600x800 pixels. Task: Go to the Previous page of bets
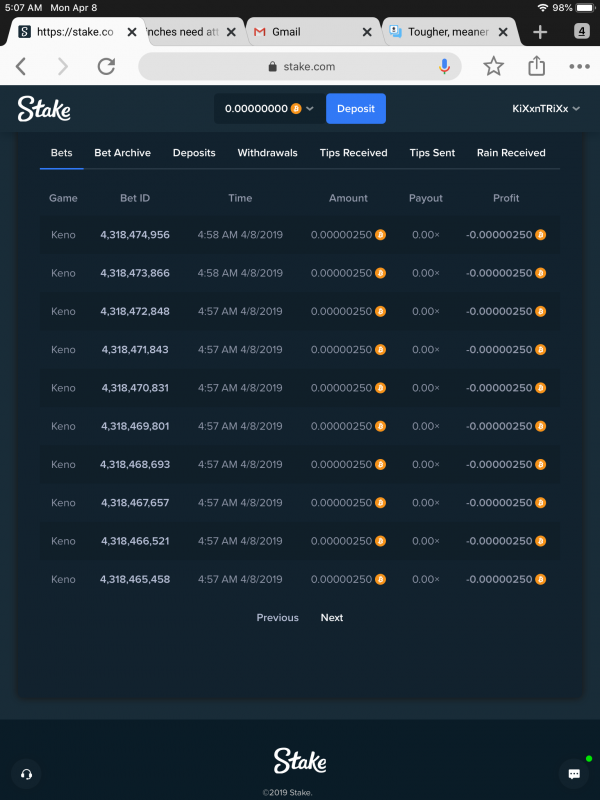278,617
